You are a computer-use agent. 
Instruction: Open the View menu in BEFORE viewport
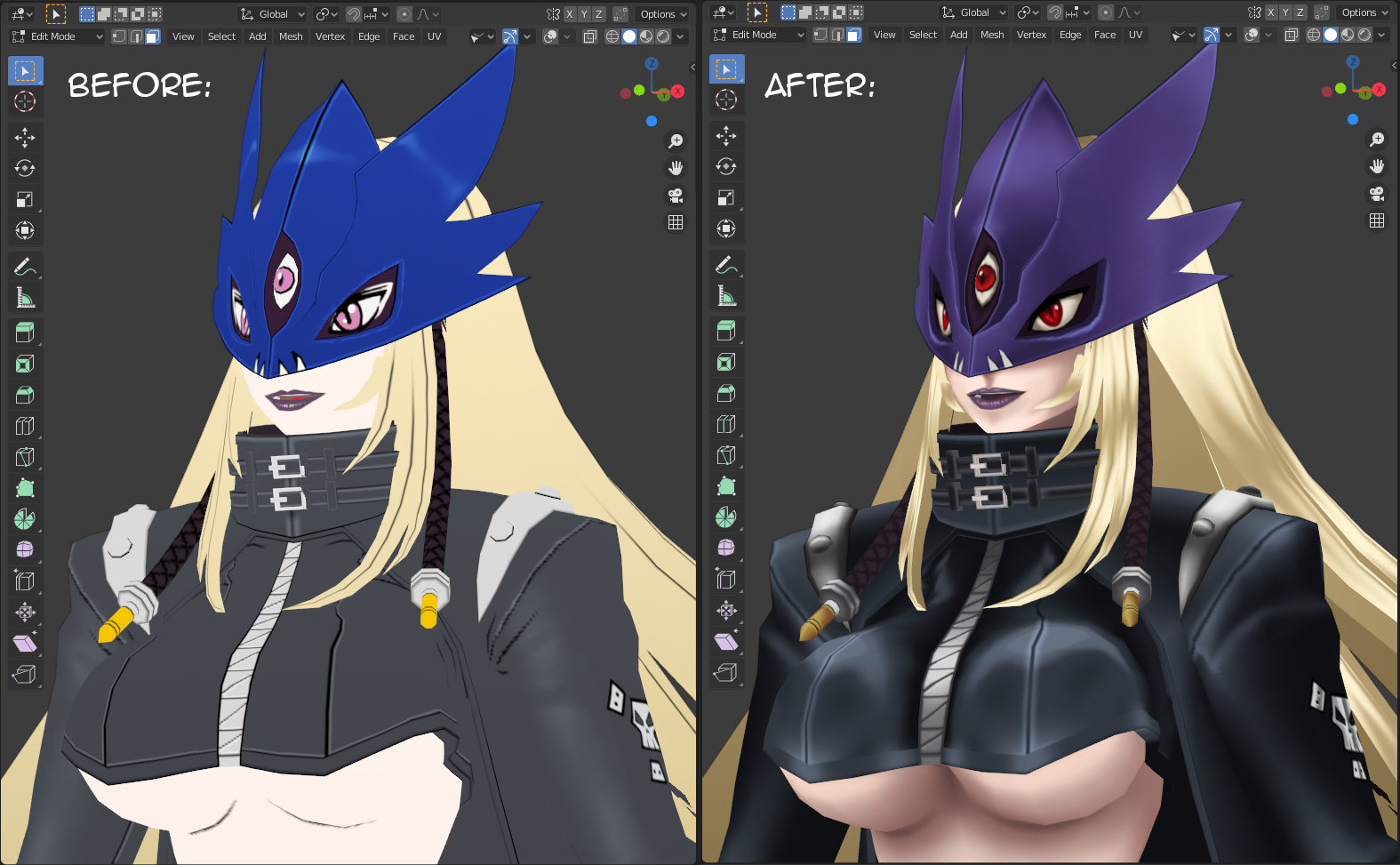[x=183, y=36]
